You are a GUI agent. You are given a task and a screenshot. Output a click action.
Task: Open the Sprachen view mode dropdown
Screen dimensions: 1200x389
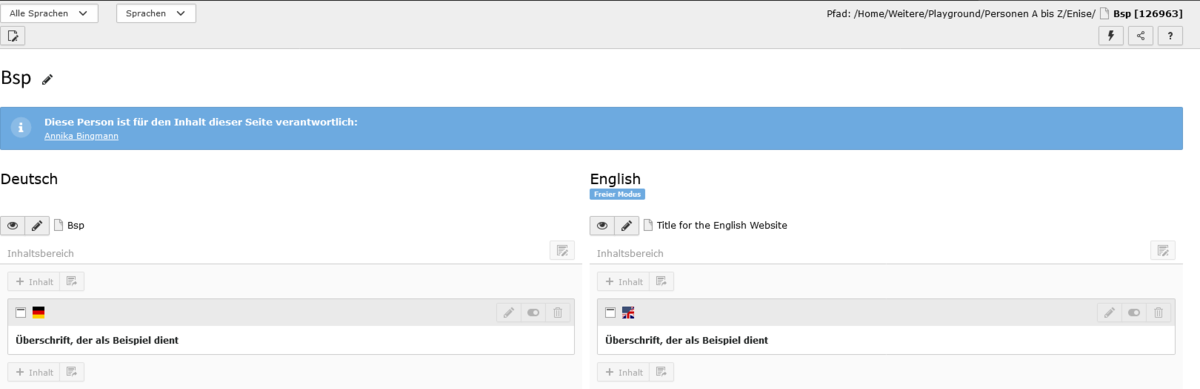pyautogui.click(x=156, y=14)
